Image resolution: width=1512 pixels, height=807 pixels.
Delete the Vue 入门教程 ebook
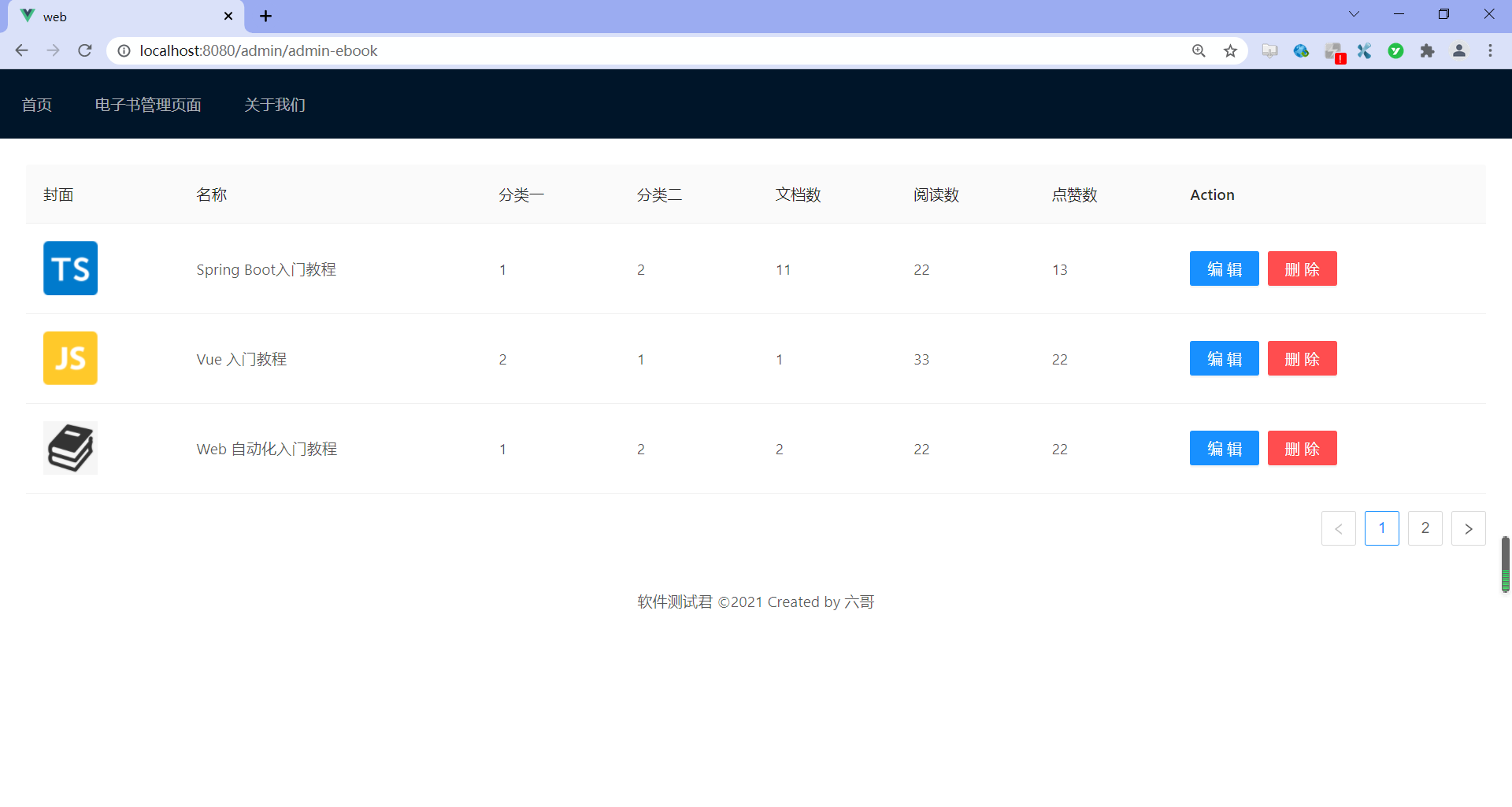pyautogui.click(x=1302, y=358)
